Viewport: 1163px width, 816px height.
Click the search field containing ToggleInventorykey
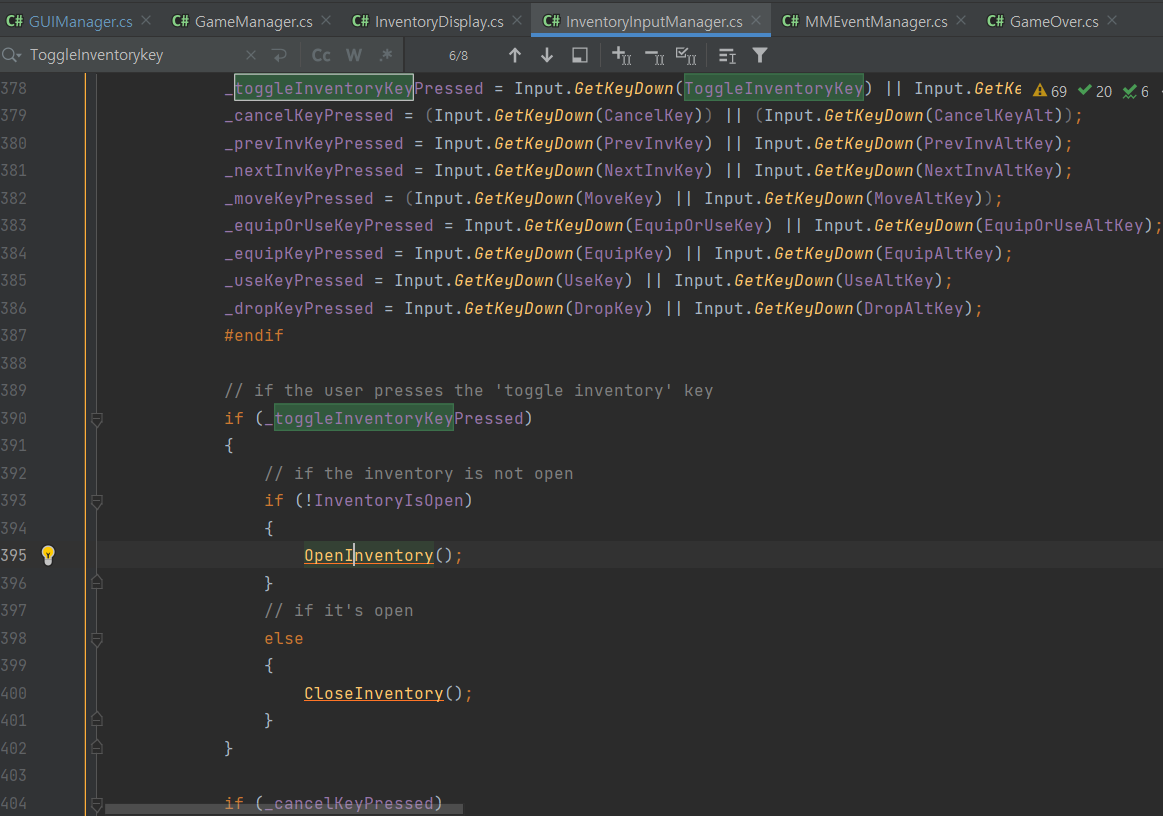click(x=134, y=55)
